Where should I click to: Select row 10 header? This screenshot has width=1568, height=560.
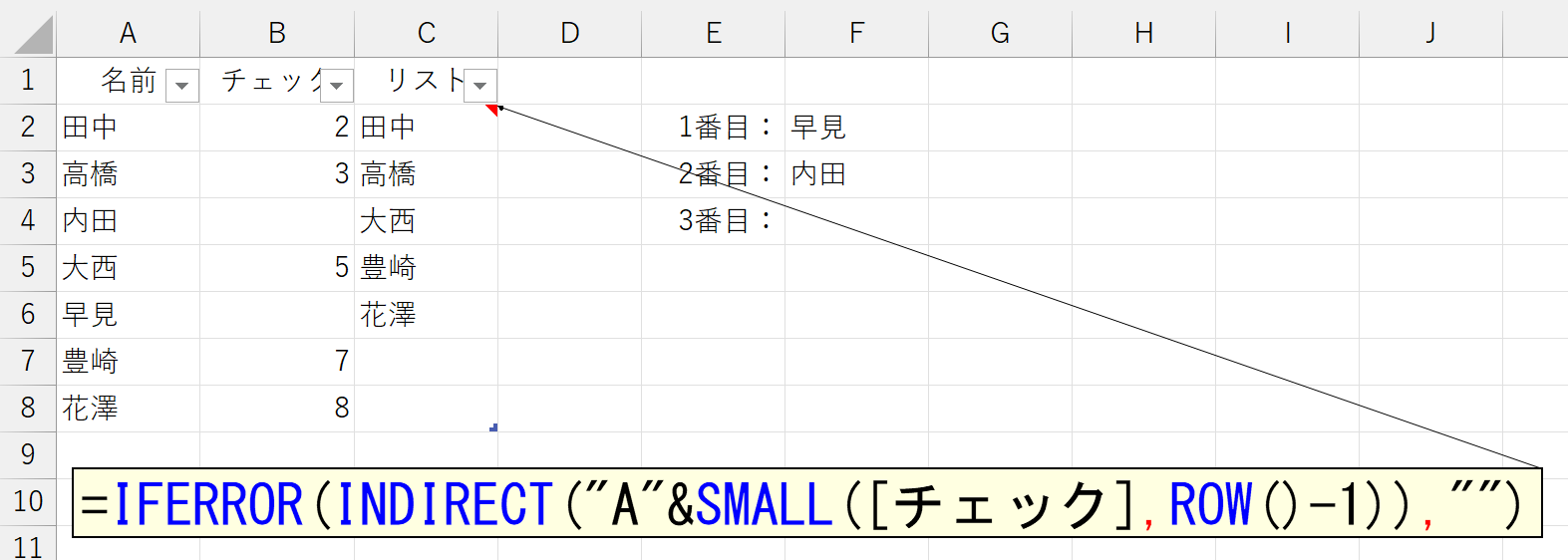[x=28, y=502]
